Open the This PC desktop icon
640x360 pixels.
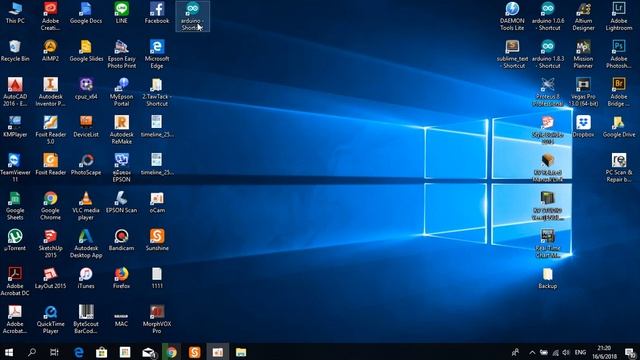tap(15, 13)
